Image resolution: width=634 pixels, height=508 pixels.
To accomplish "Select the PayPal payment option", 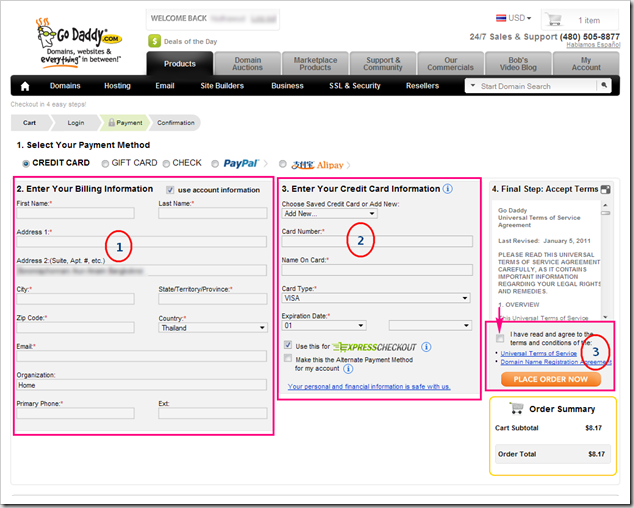I will click(x=215, y=163).
